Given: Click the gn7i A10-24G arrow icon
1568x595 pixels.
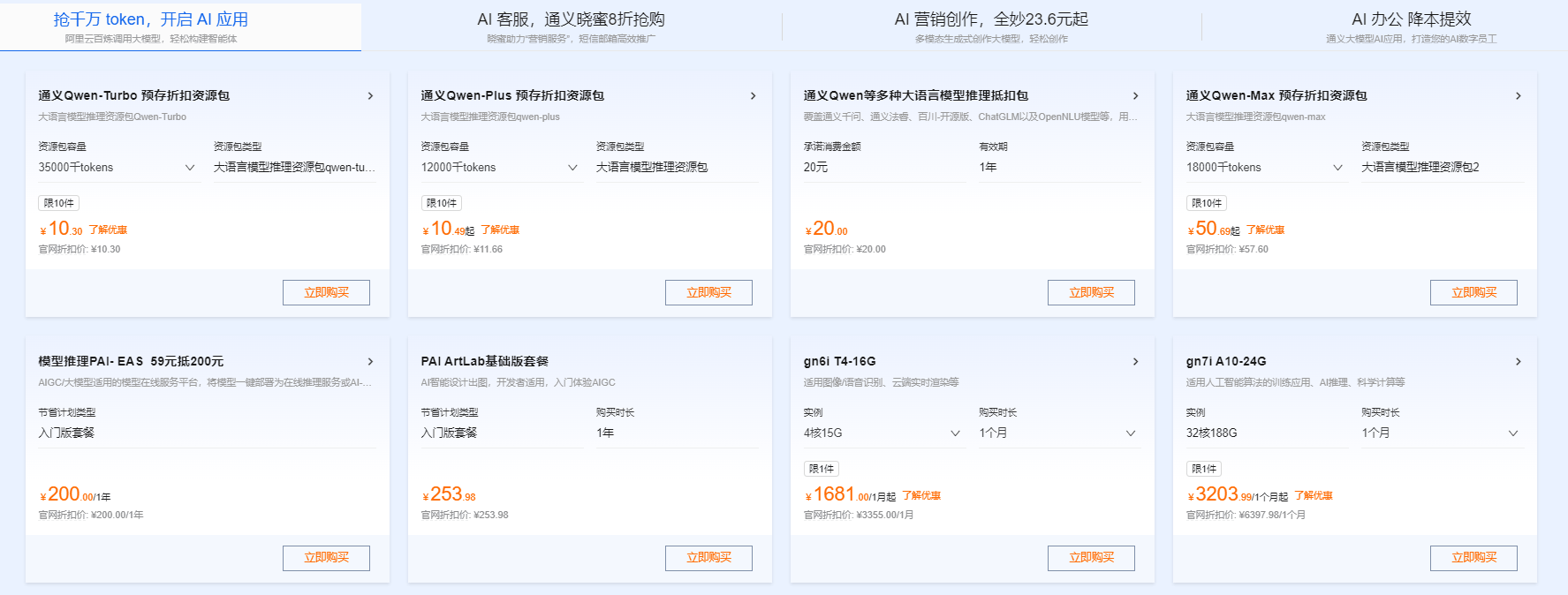Looking at the screenshot, I should point(1518,362).
